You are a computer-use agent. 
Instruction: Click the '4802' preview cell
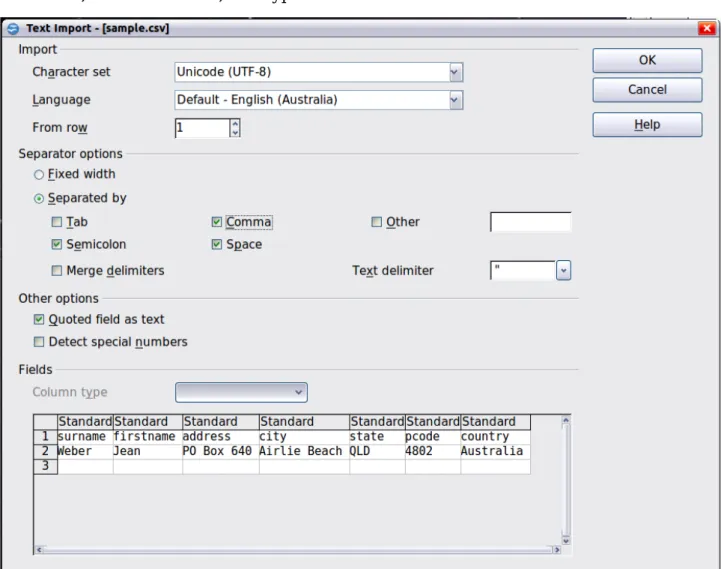tap(433, 451)
